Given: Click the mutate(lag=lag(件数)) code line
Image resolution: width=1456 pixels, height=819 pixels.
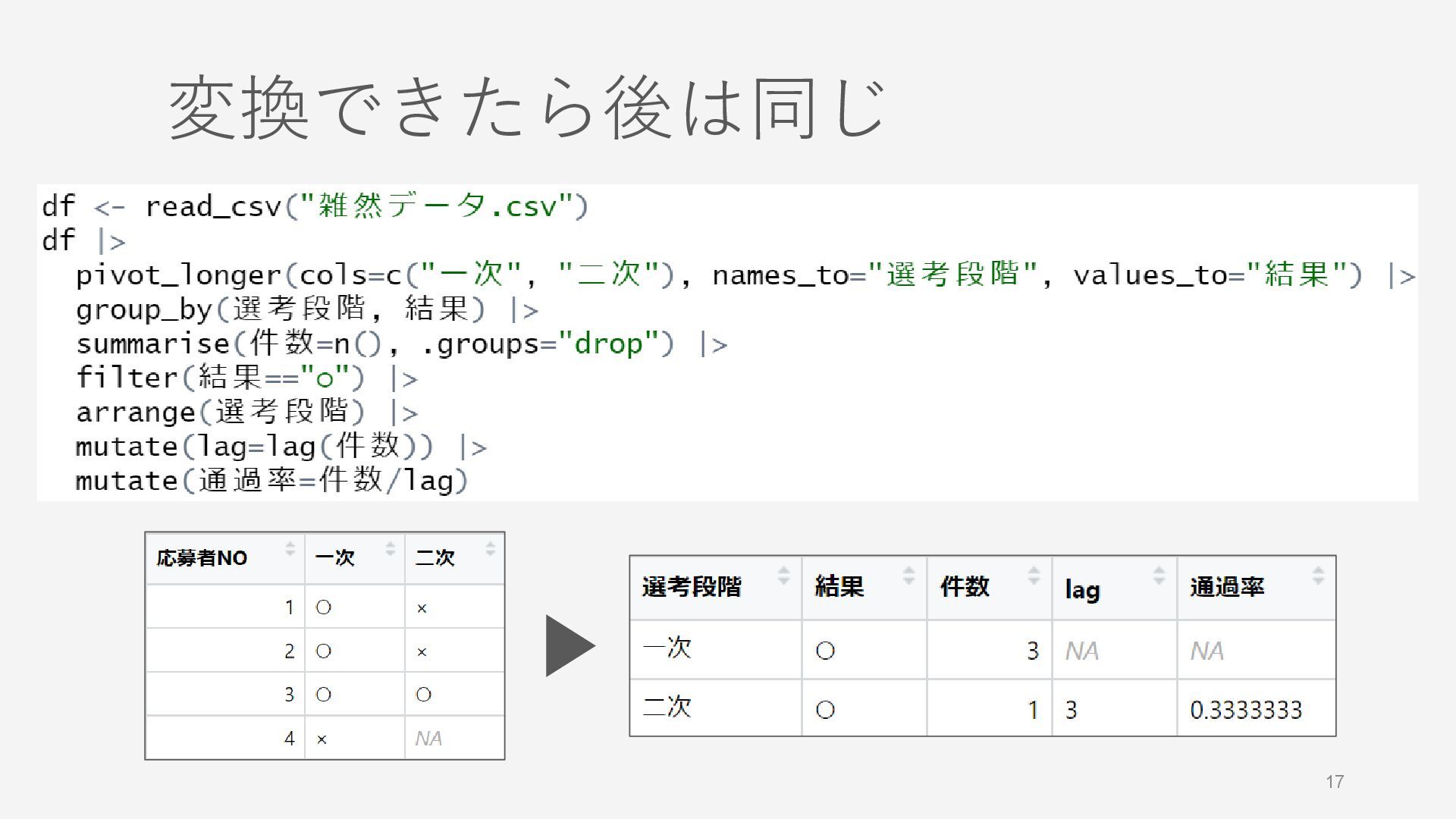Looking at the screenshot, I should coord(281,447).
